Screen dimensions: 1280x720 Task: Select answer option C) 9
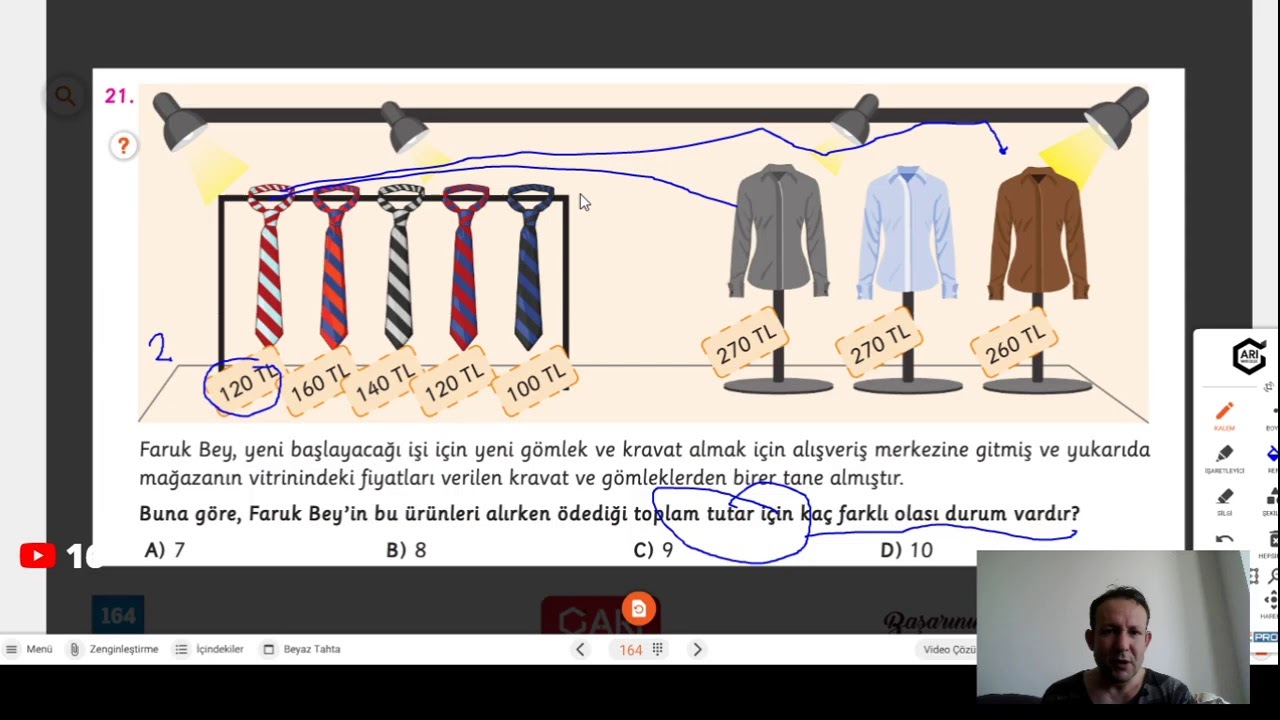pyautogui.click(x=653, y=550)
